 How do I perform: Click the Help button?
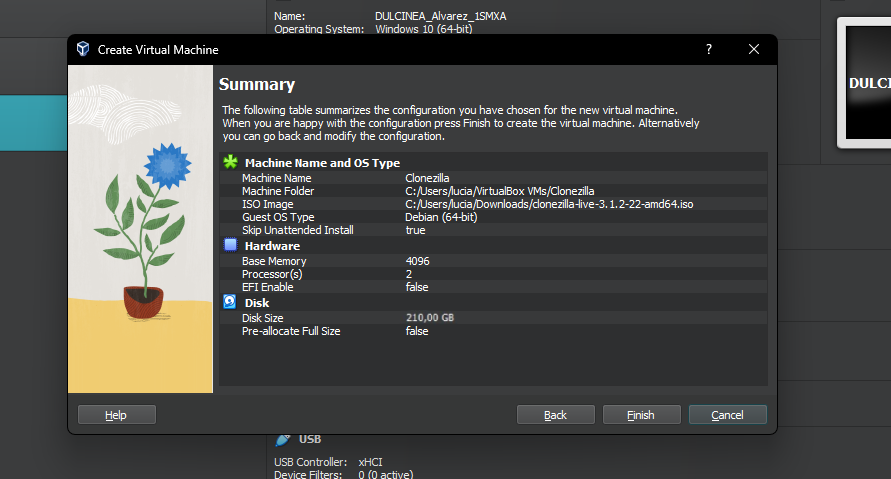pyautogui.click(x=116, y=415)
